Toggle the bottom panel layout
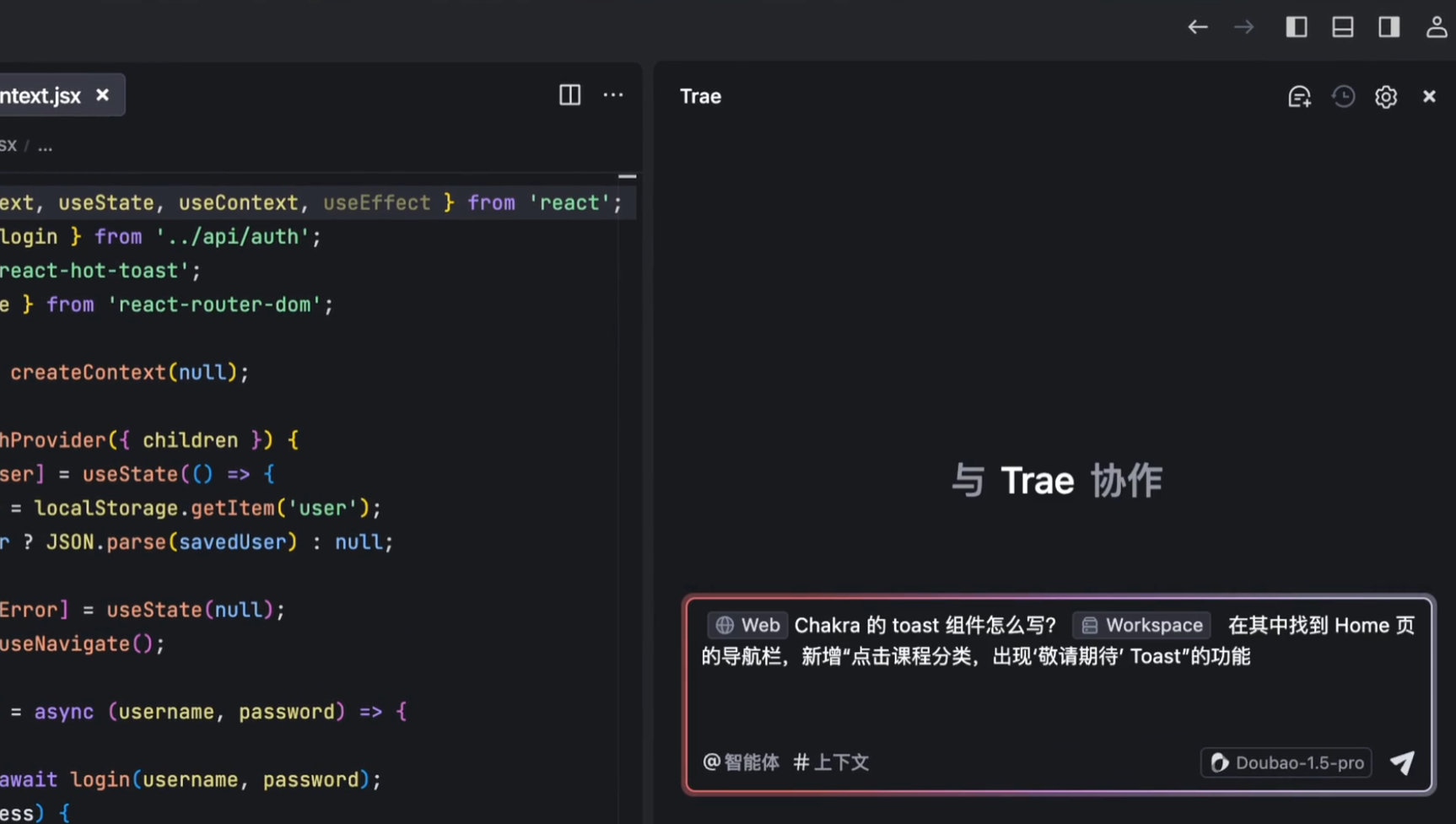Screen dimensions: 1456x824 1343,27
